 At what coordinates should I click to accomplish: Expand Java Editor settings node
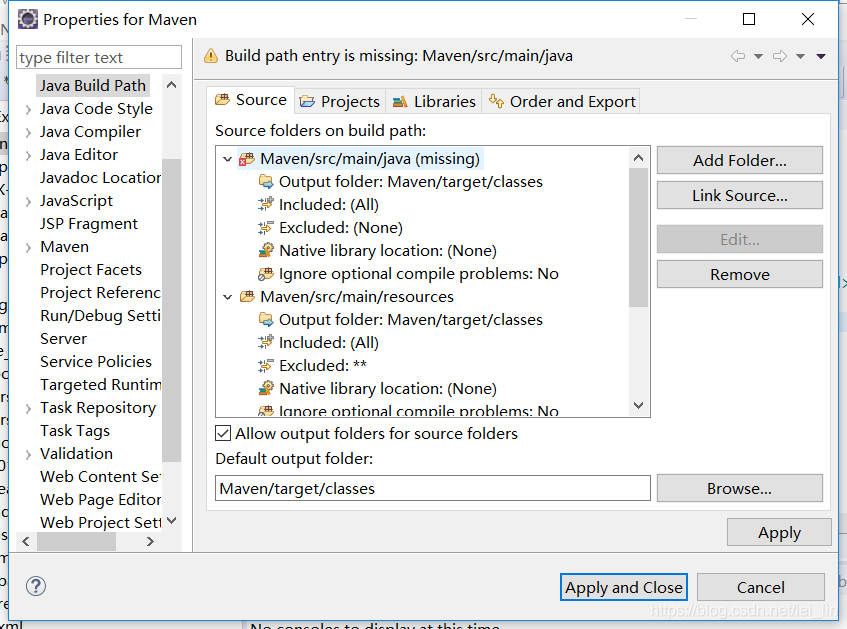[x=28, y=155]
